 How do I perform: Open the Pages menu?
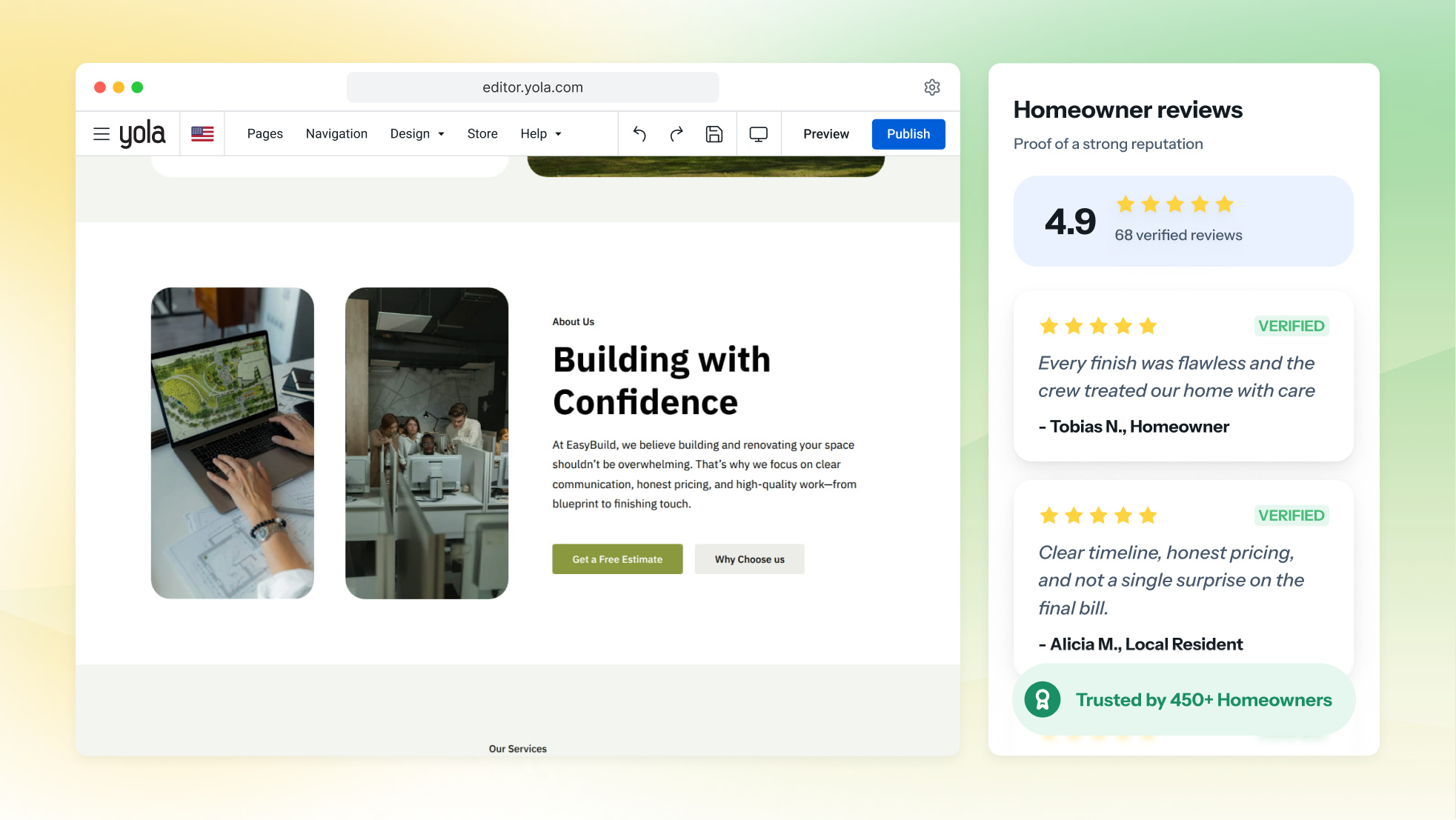tap(265, 134)
